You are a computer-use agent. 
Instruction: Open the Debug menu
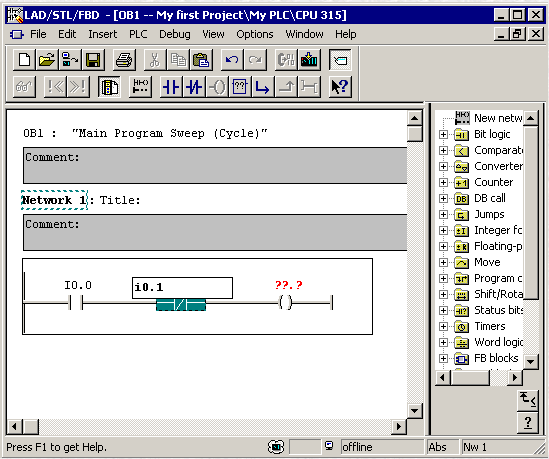coord(175,34)
